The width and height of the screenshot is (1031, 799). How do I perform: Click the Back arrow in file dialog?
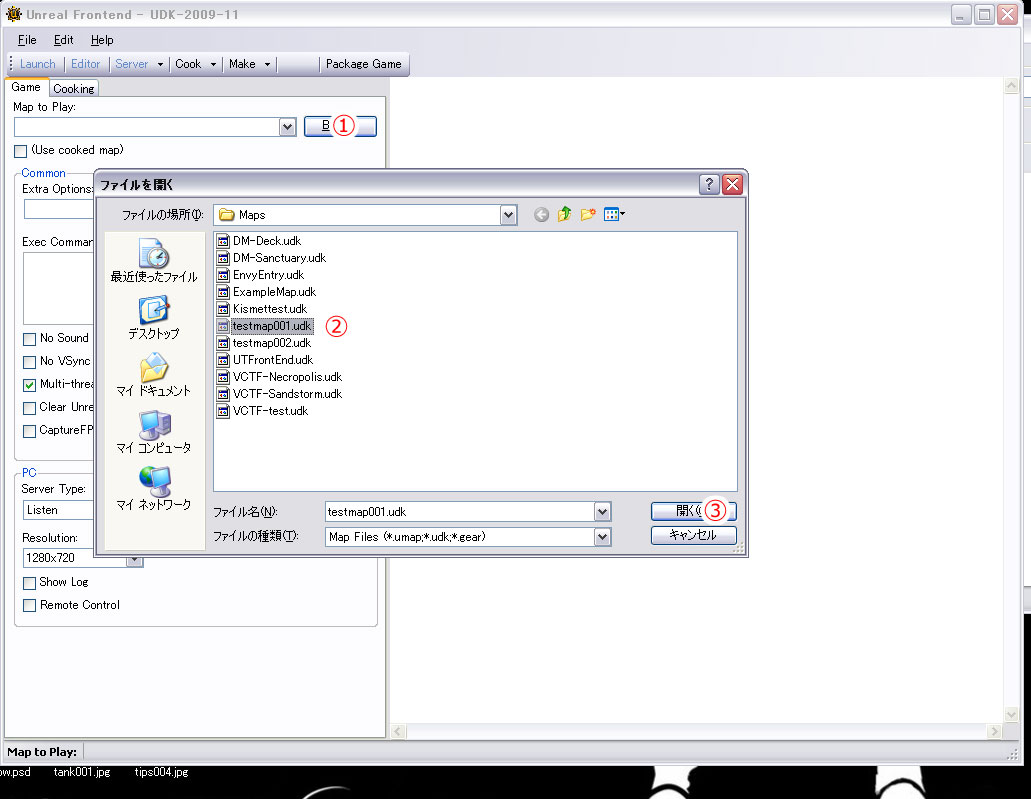[541, 214]
